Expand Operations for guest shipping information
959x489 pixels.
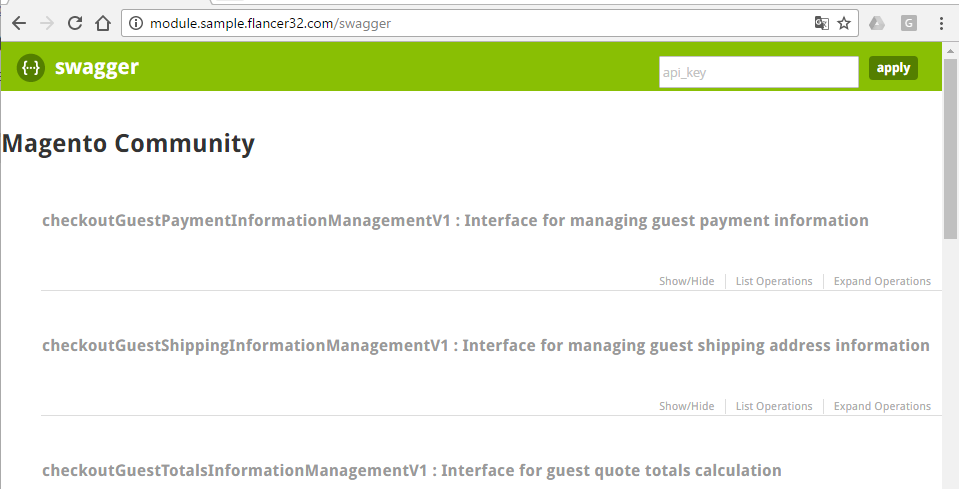tap(882, 406)
